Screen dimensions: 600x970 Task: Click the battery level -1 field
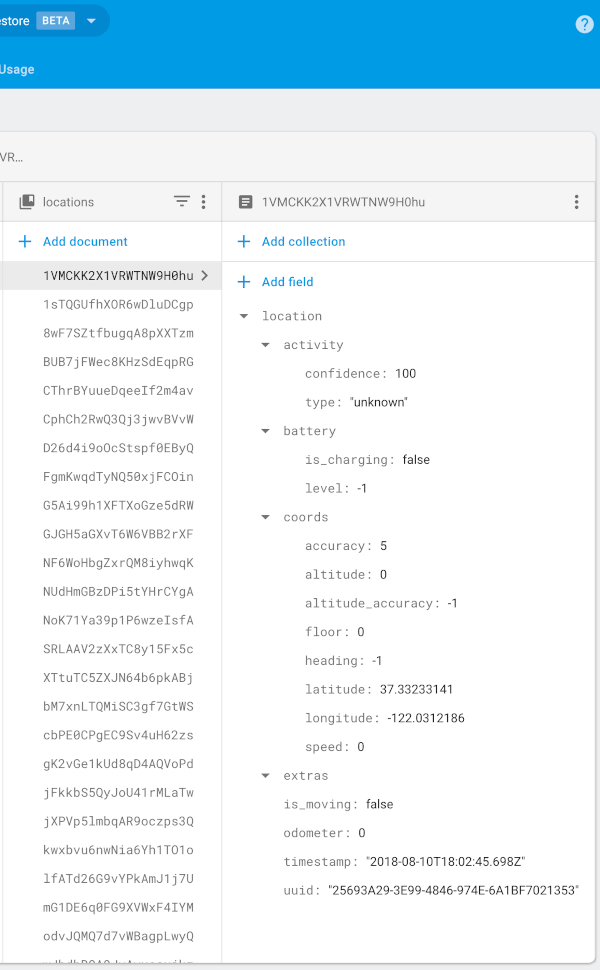[x=336, y=488]
